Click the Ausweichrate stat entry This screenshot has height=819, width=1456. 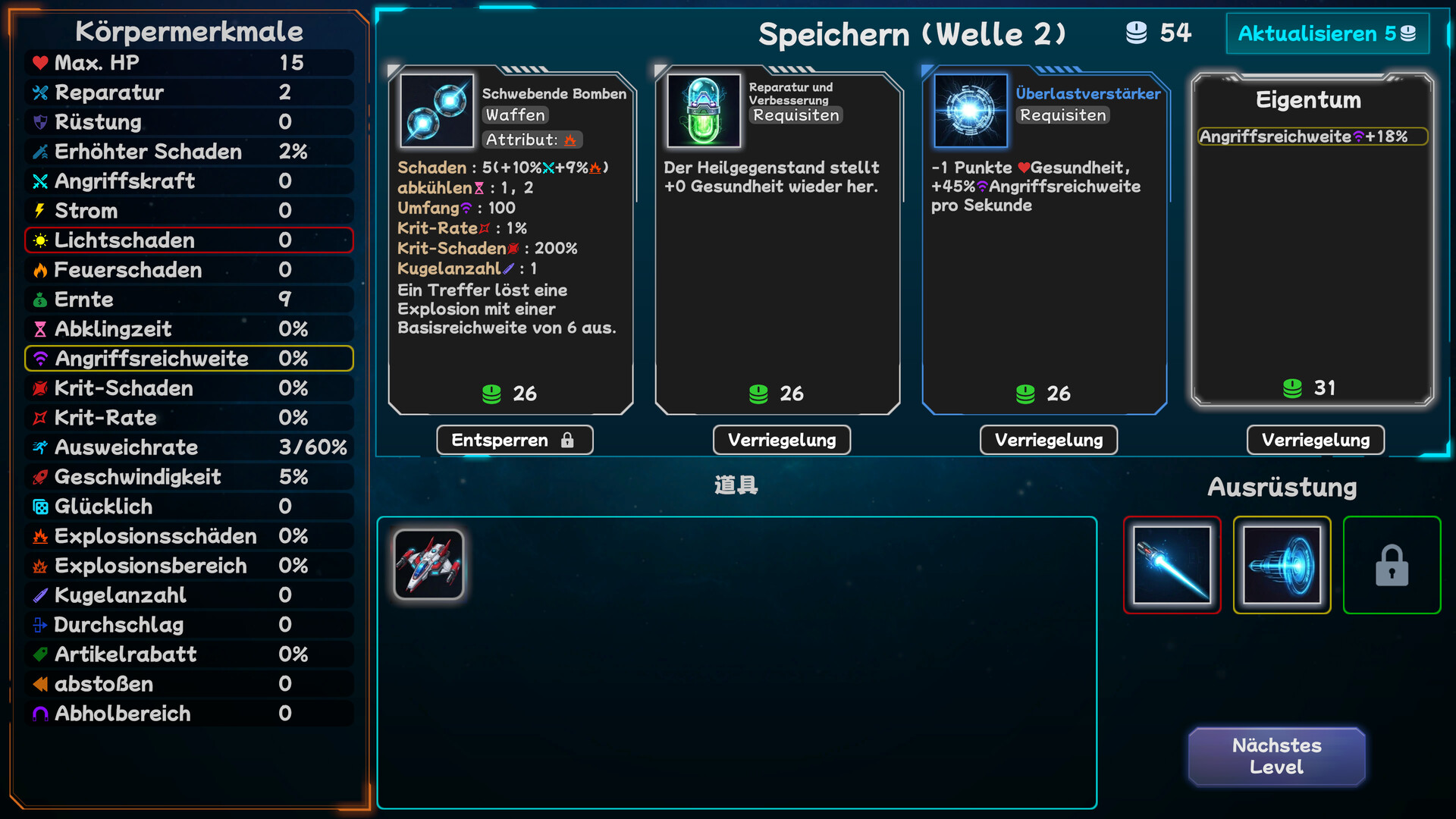click(189, 447)
